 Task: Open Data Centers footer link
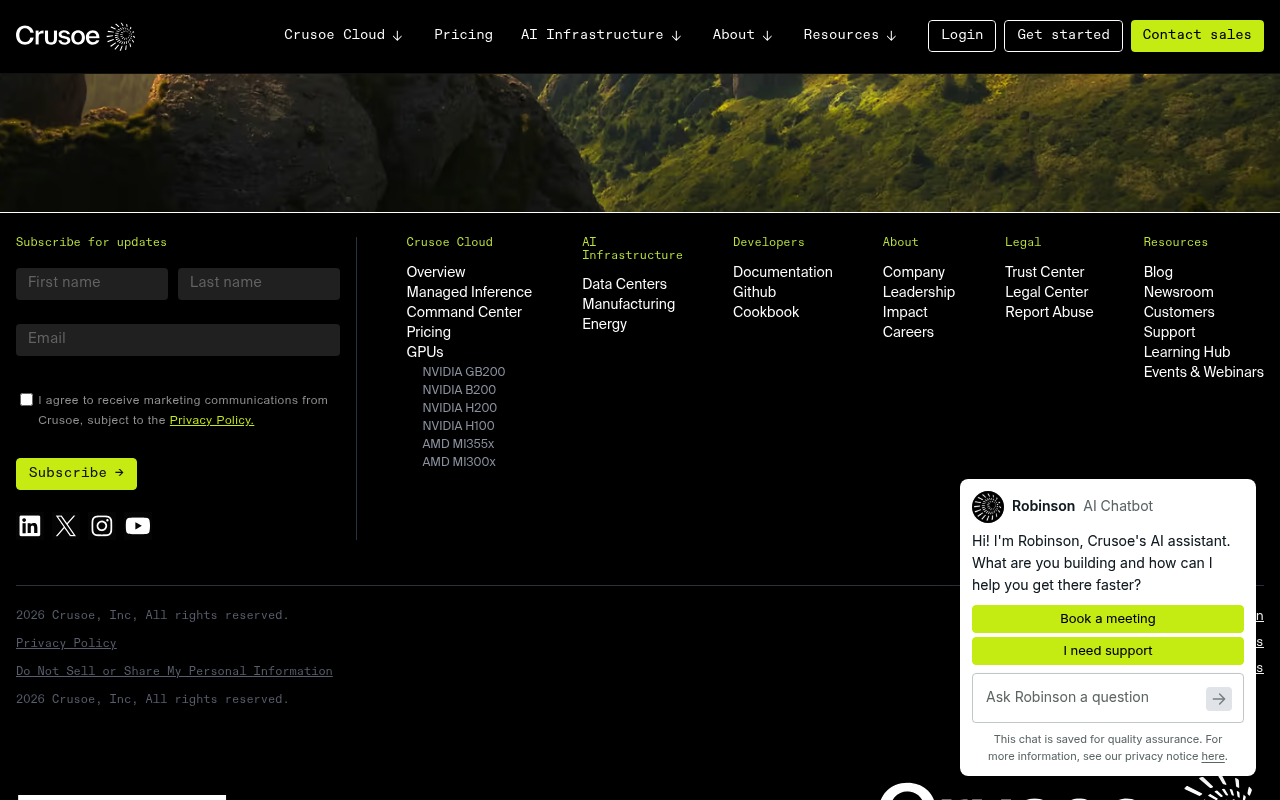624,284
